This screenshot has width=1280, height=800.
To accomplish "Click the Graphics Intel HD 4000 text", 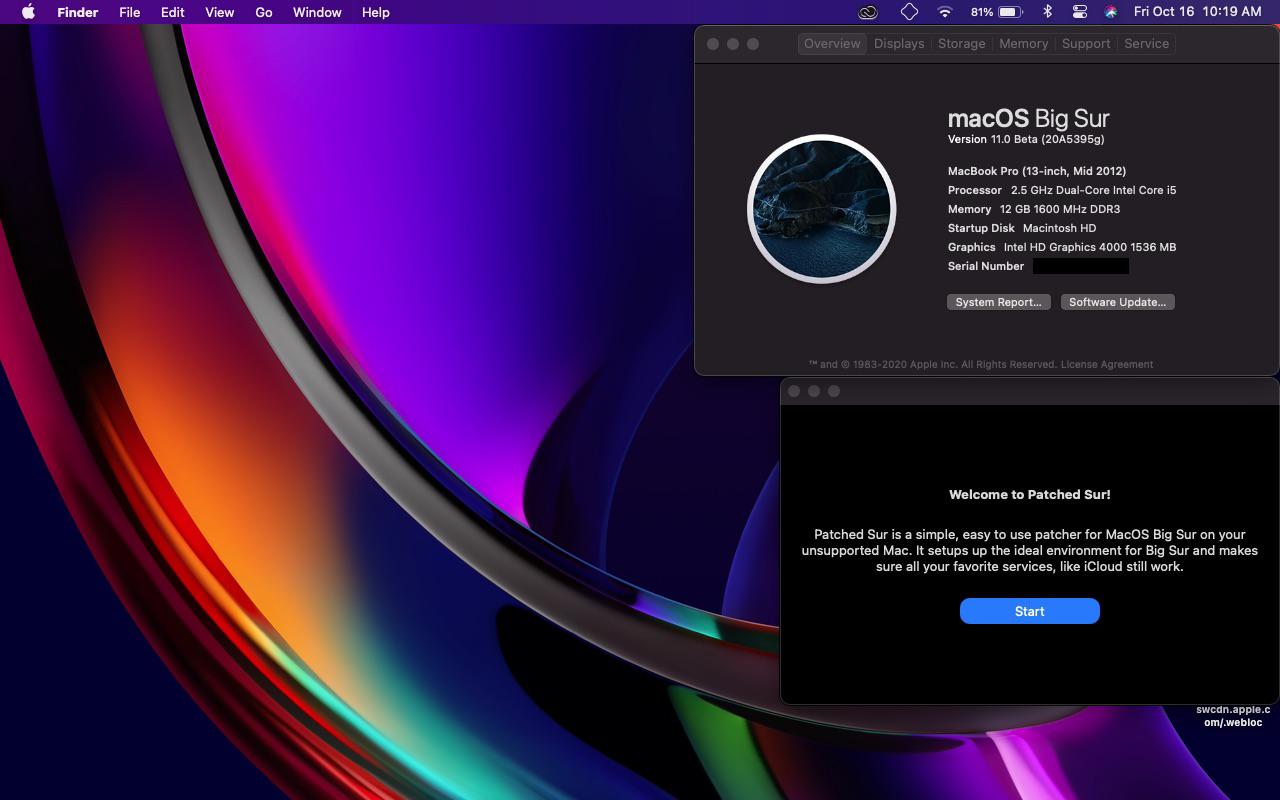I will tap(1062, 247).
